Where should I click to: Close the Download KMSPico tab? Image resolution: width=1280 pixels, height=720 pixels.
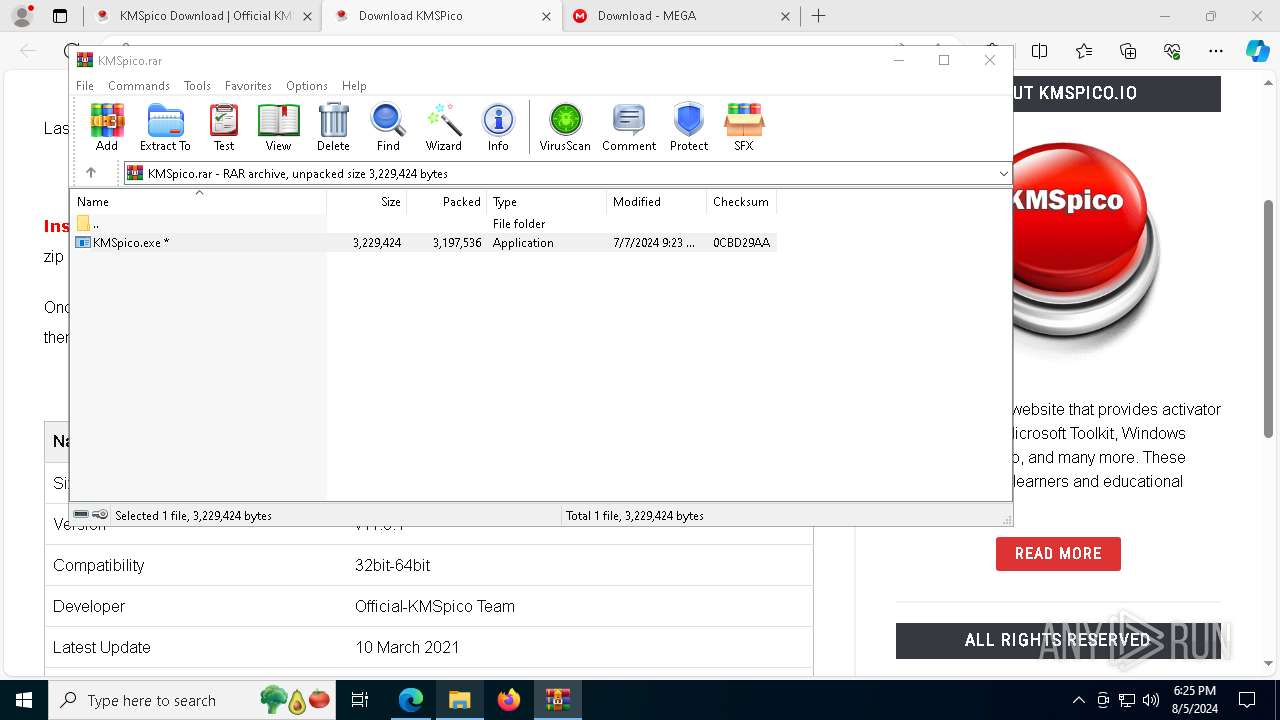[x=546, y=16]
